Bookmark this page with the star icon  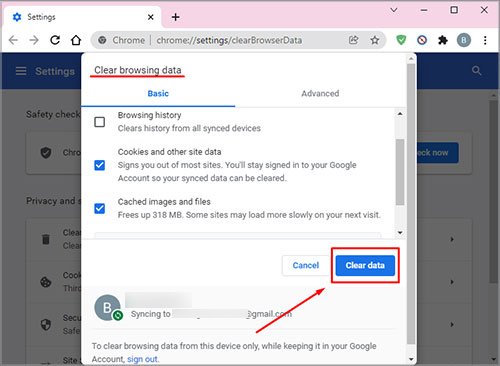point(375,40)
